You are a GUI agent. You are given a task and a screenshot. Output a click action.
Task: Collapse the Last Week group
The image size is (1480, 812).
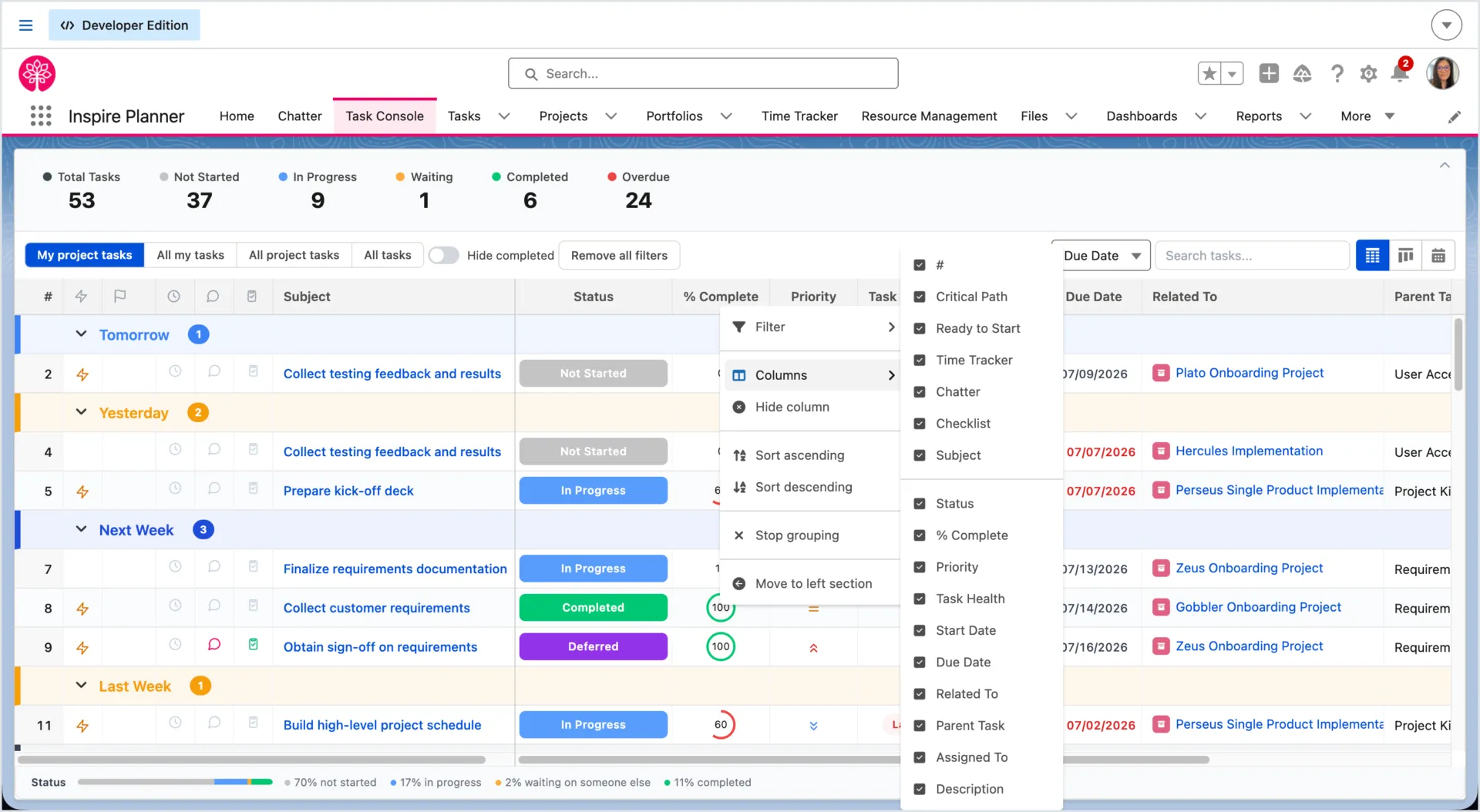pos(81,685)
